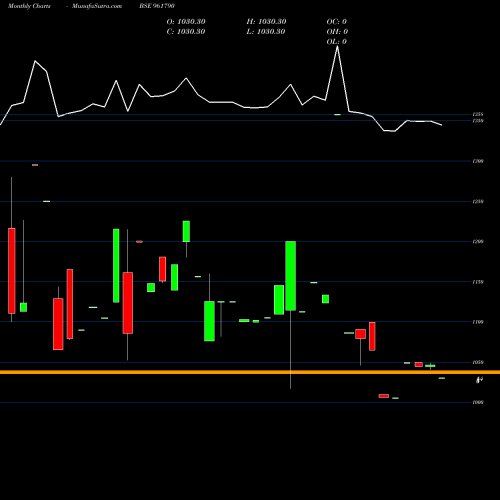This screenshot has height=500, width=500.
Task: Click the 1150 price axis label
Action: 478,282
